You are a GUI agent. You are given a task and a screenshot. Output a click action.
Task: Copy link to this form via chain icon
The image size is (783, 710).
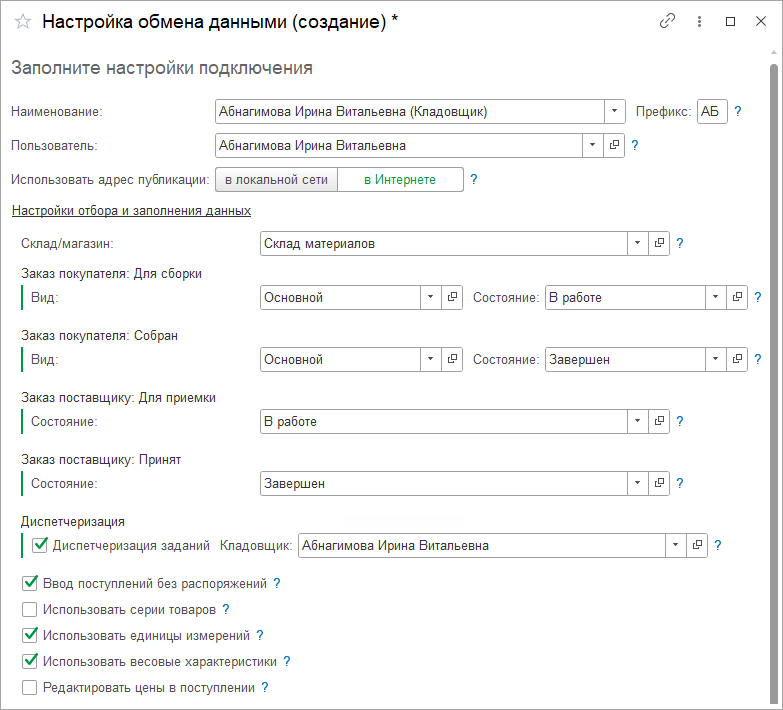tap(668, 21)
